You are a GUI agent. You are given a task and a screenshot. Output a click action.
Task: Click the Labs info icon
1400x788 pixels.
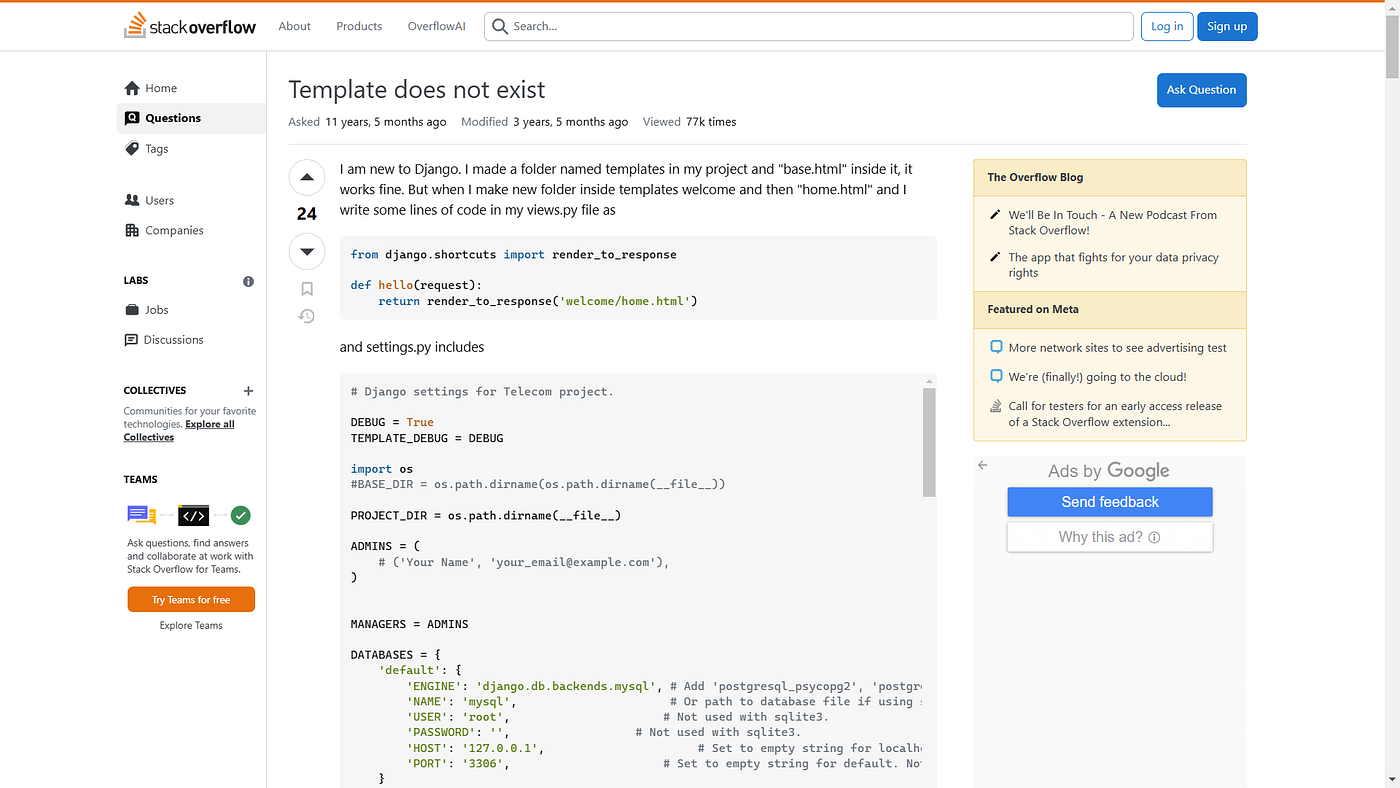coord(248,281)
